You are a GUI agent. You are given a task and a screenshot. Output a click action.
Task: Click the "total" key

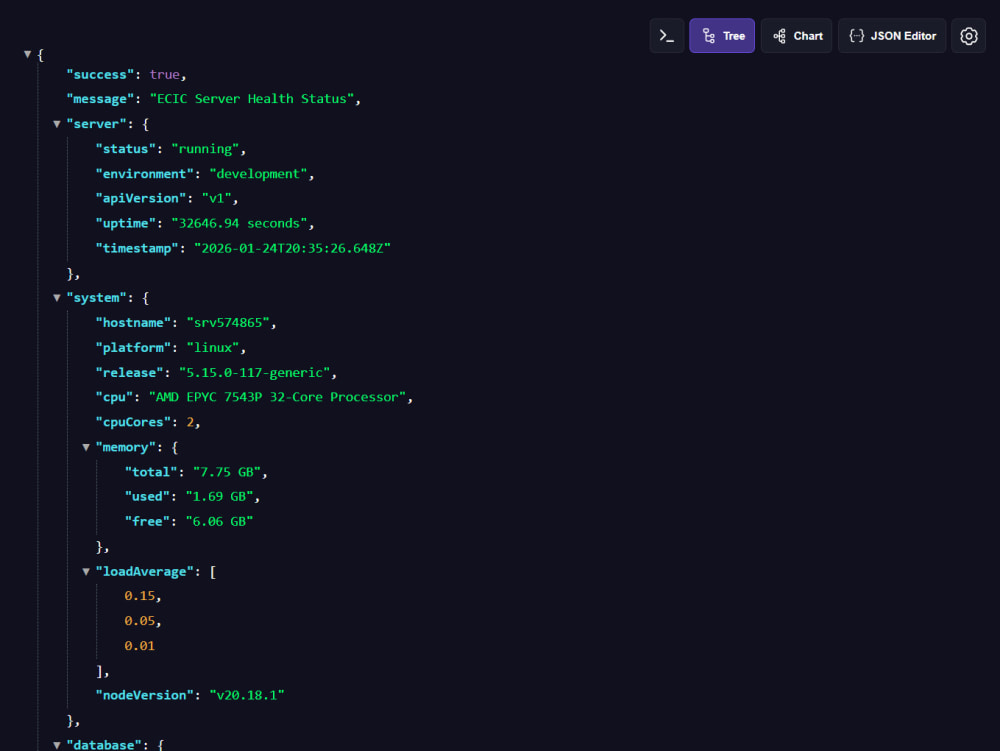[x=151, y=472]
